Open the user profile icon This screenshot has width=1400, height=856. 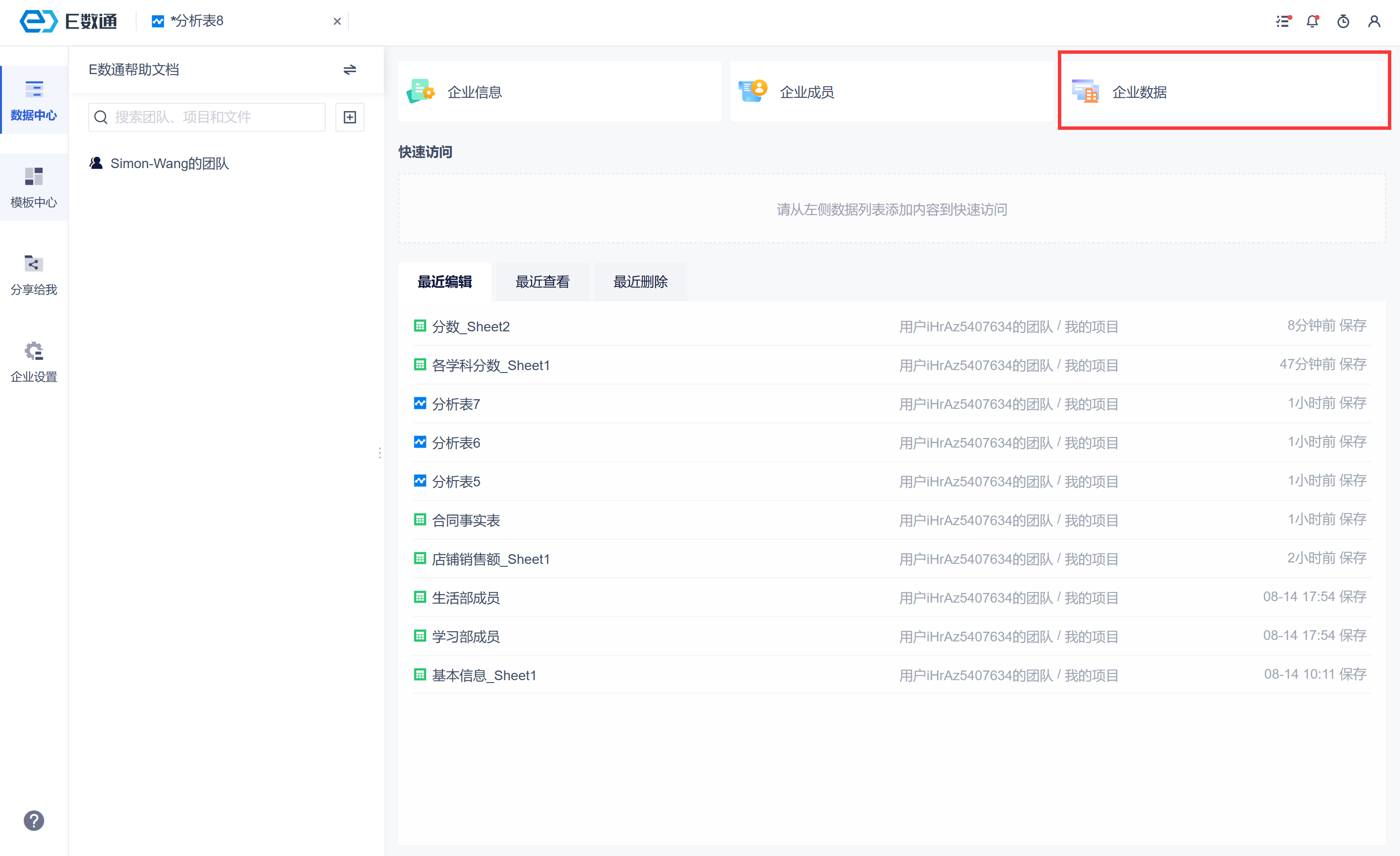click(x=1374, y=22)
